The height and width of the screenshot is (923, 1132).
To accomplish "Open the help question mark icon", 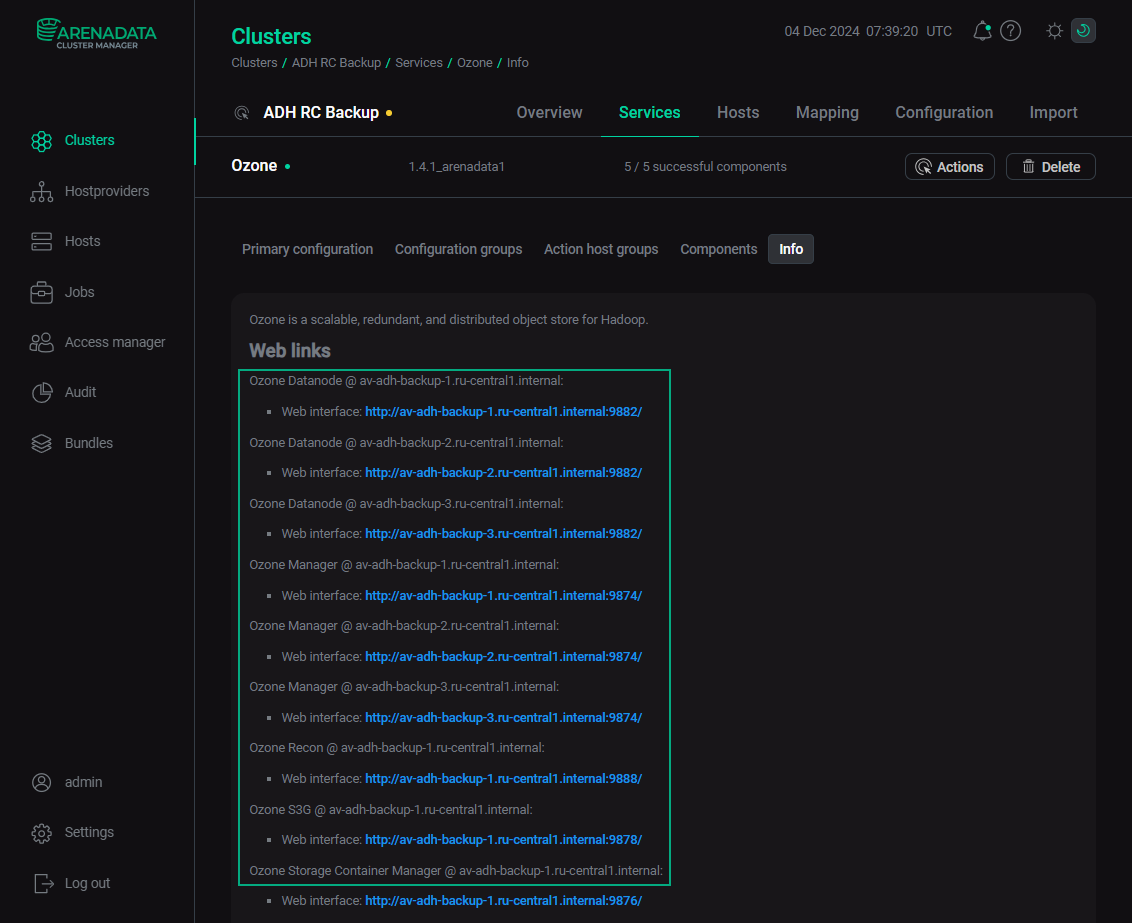I will pyautogui.click(x=1011, y=31).
